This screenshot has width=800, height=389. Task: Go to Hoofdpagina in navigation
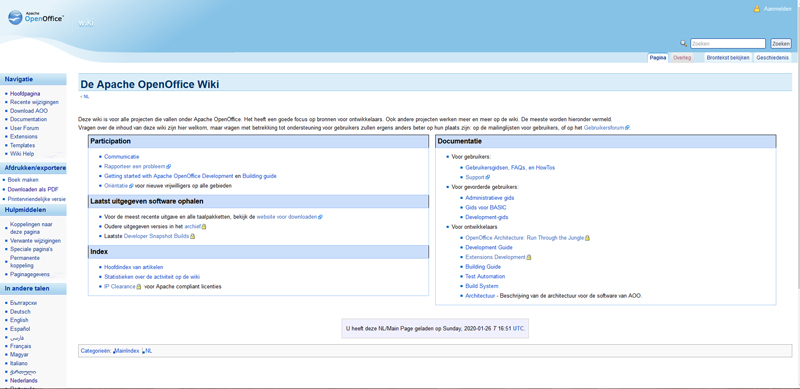click(25, 94)
